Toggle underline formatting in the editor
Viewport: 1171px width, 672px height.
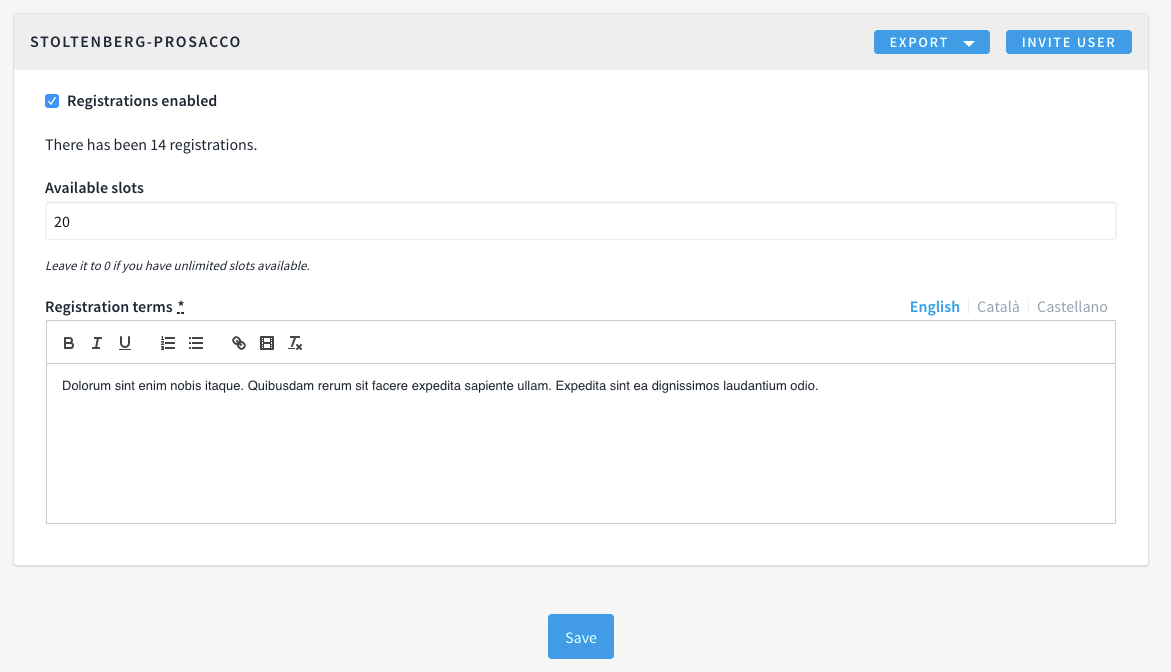125,343
